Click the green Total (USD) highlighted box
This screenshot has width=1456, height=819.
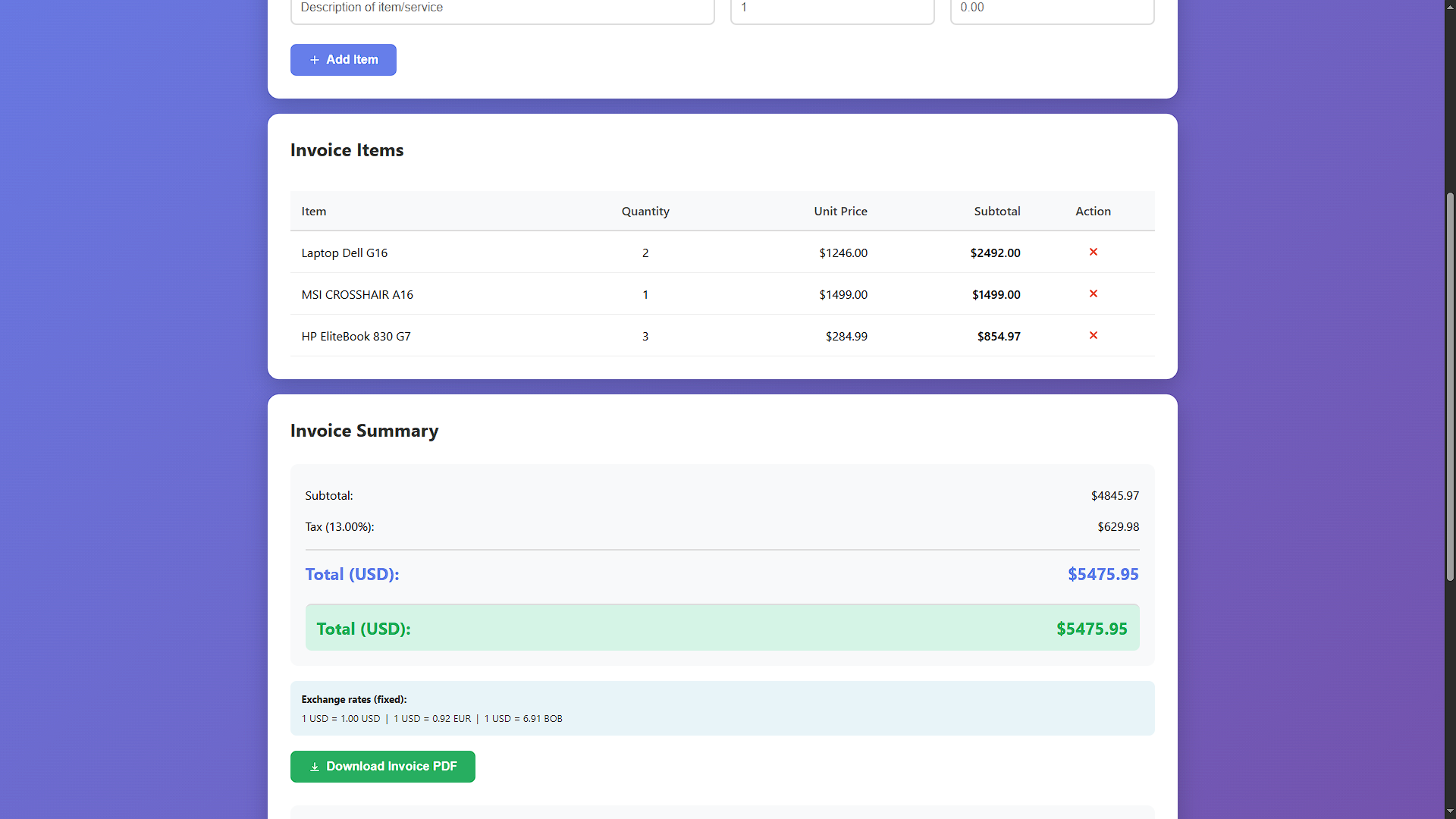pyautogui.click(x=721, y=628)
